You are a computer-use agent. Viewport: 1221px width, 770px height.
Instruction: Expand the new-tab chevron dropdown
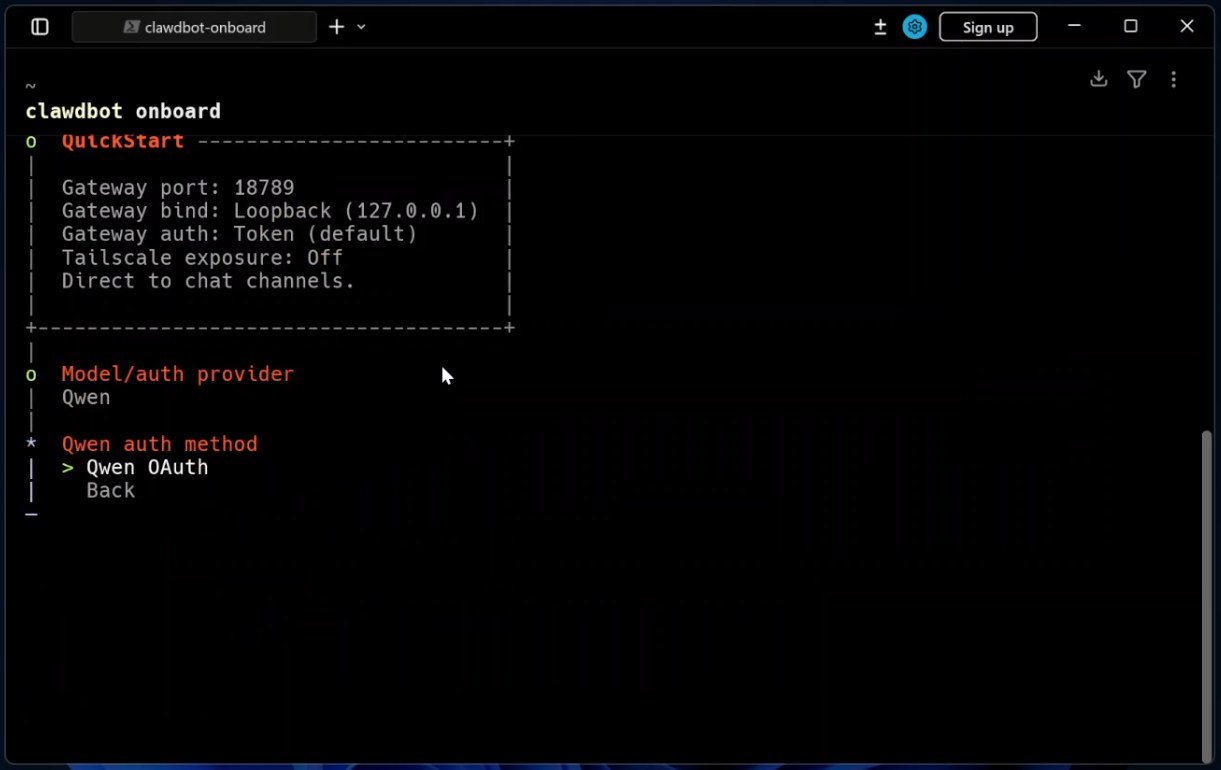[x=361, y=27]
